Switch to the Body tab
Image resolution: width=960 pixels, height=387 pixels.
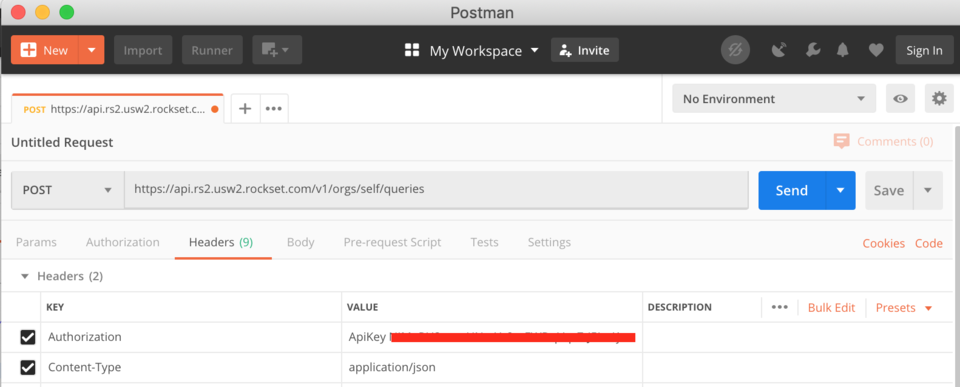[x=301, y=242]
